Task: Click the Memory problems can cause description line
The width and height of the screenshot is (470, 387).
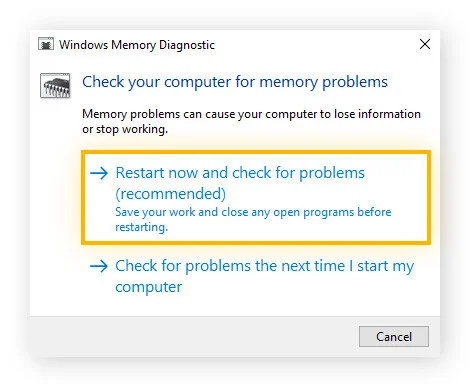Action: click(x=251, y=114)
